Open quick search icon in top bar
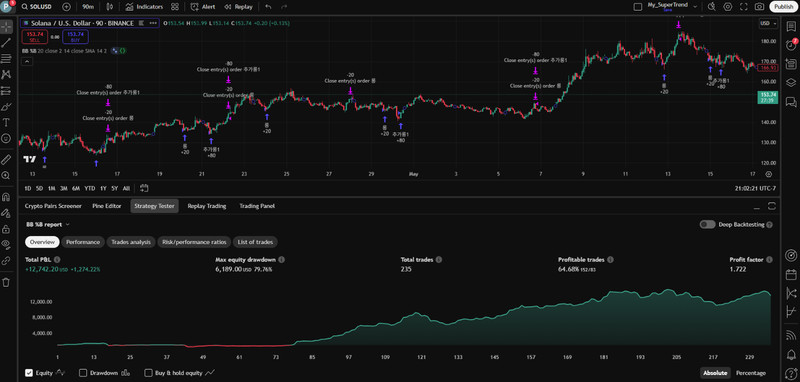The width and height of the screenshot is (800, 382). pyautogui.click(x=712, y=7)
